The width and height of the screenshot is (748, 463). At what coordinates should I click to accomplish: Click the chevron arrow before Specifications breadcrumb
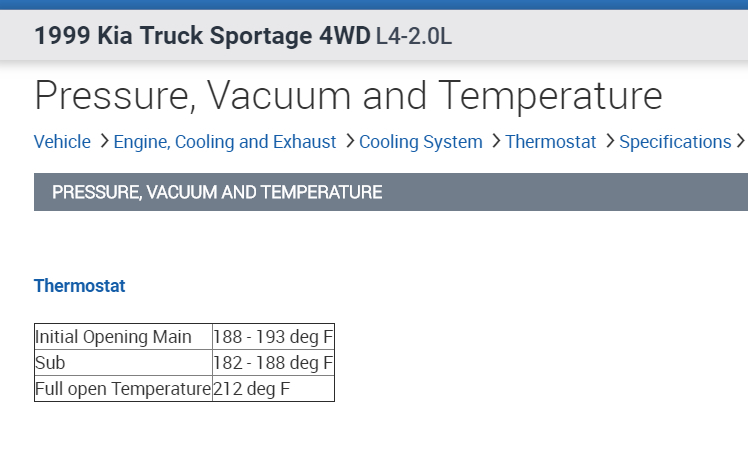tap(610, 141)
